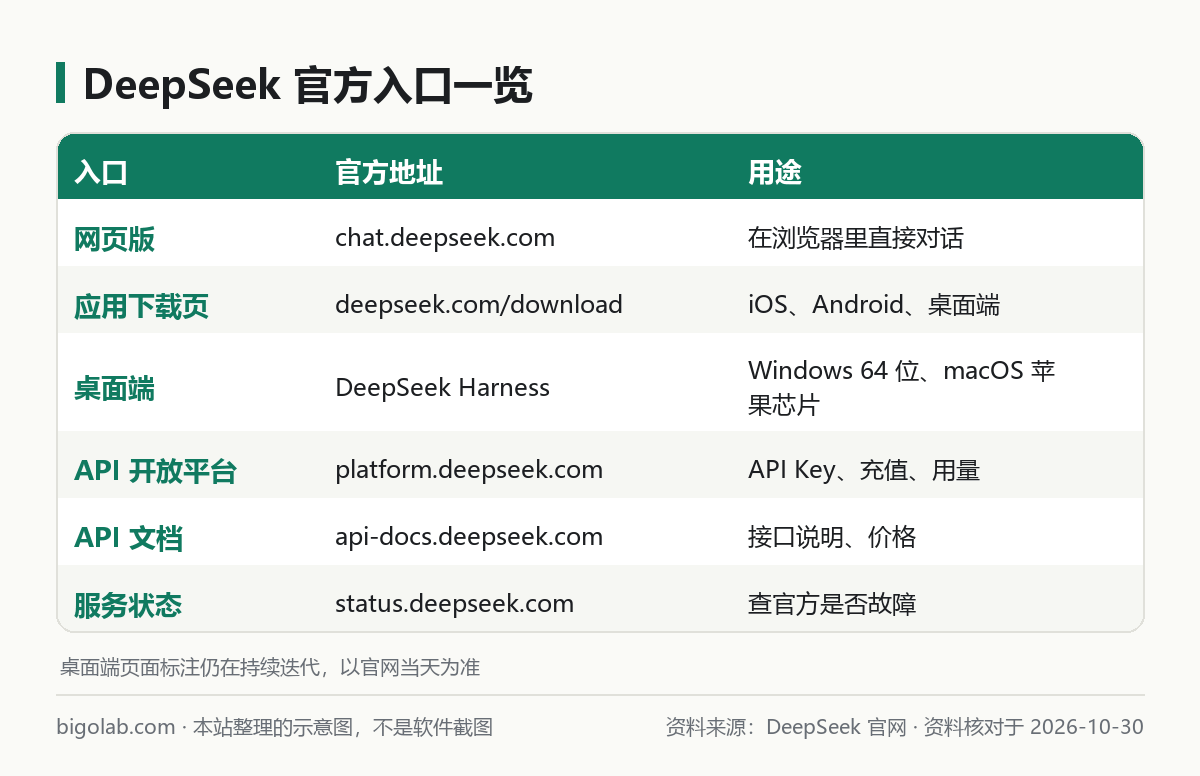
Task: Click the "官方地址" column header
Action: tap(389, 173)
